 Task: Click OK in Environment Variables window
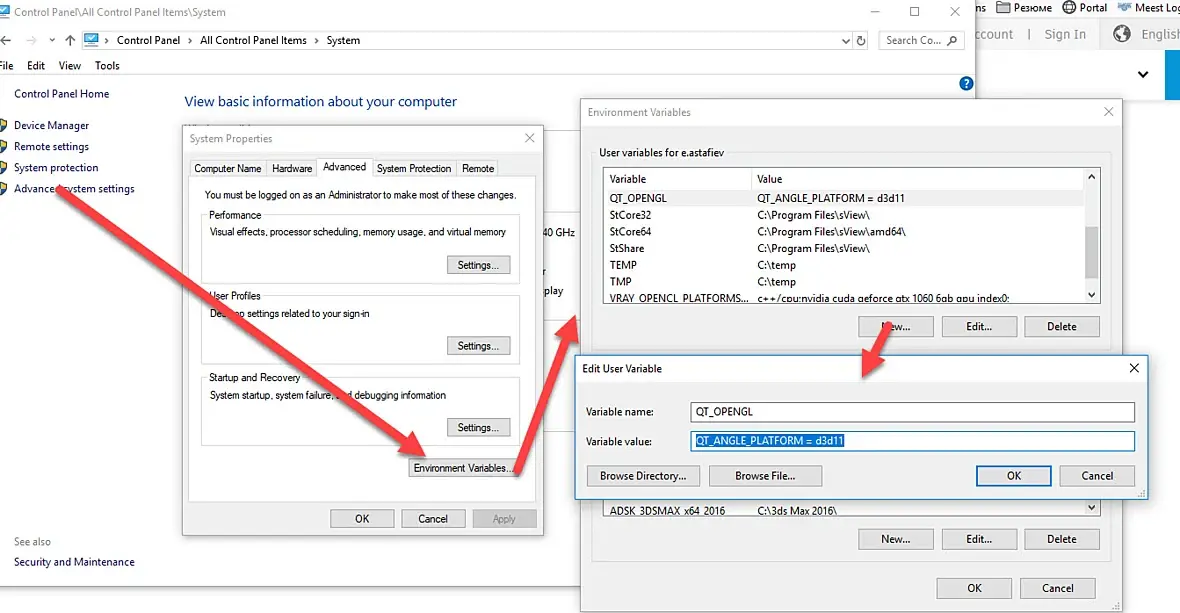tap(975, 588)
